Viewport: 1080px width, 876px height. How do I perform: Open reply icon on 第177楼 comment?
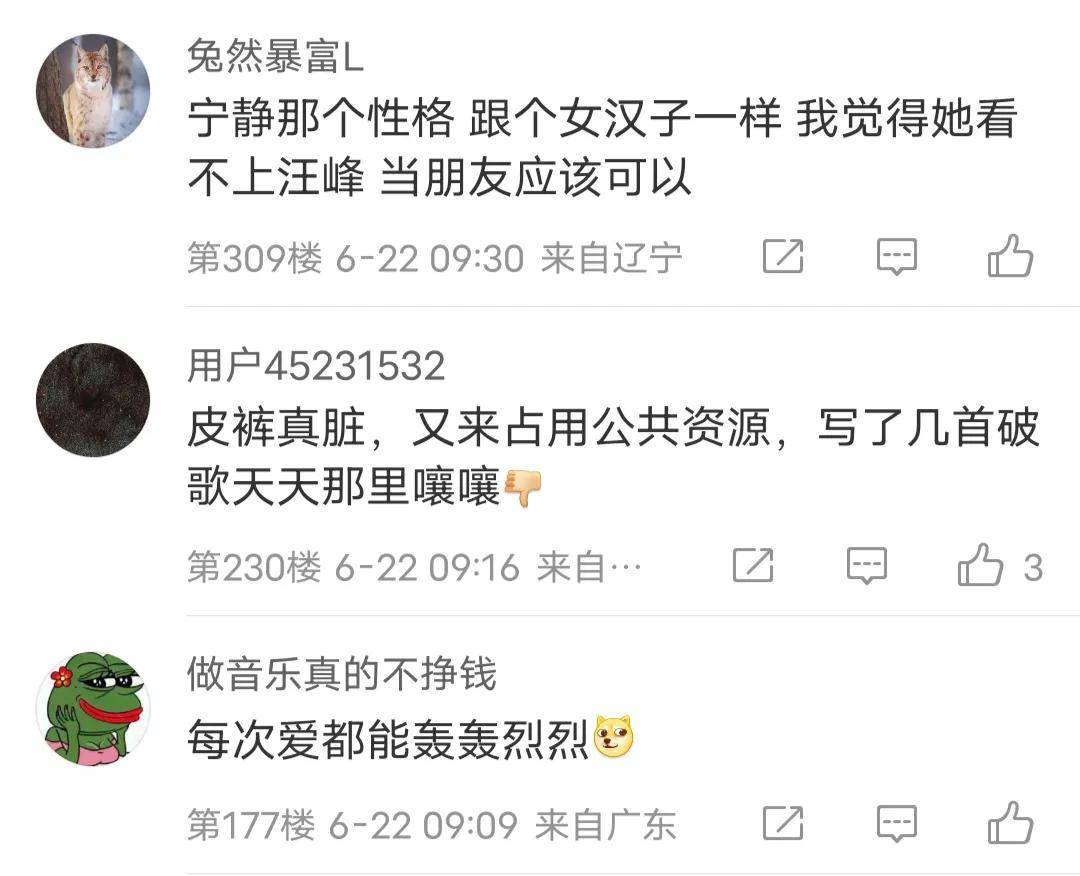[897, 823]
